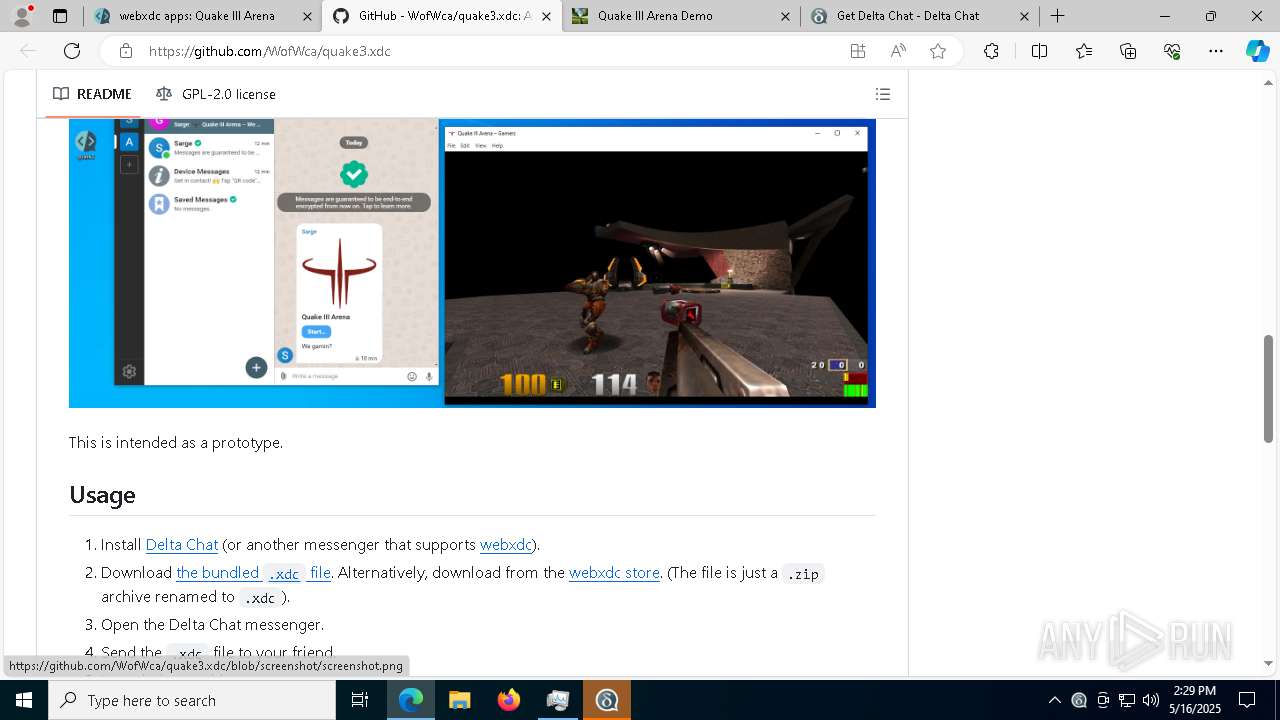Click 'This is intended as a prototype.' text

pyautogui.click(x=176, y=442)
